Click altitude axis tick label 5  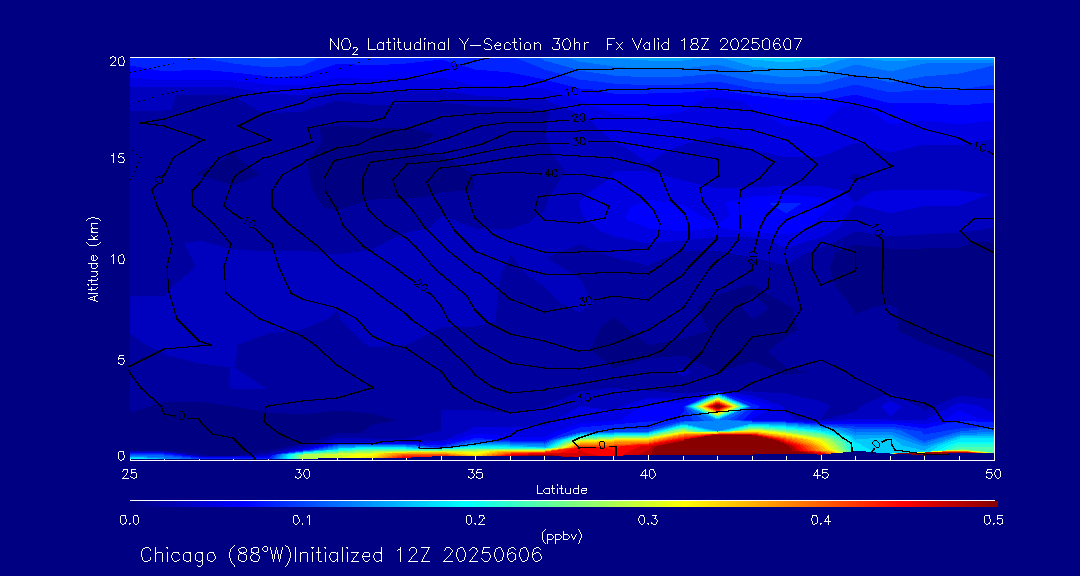pyautogui.click(x=121, y=360)
